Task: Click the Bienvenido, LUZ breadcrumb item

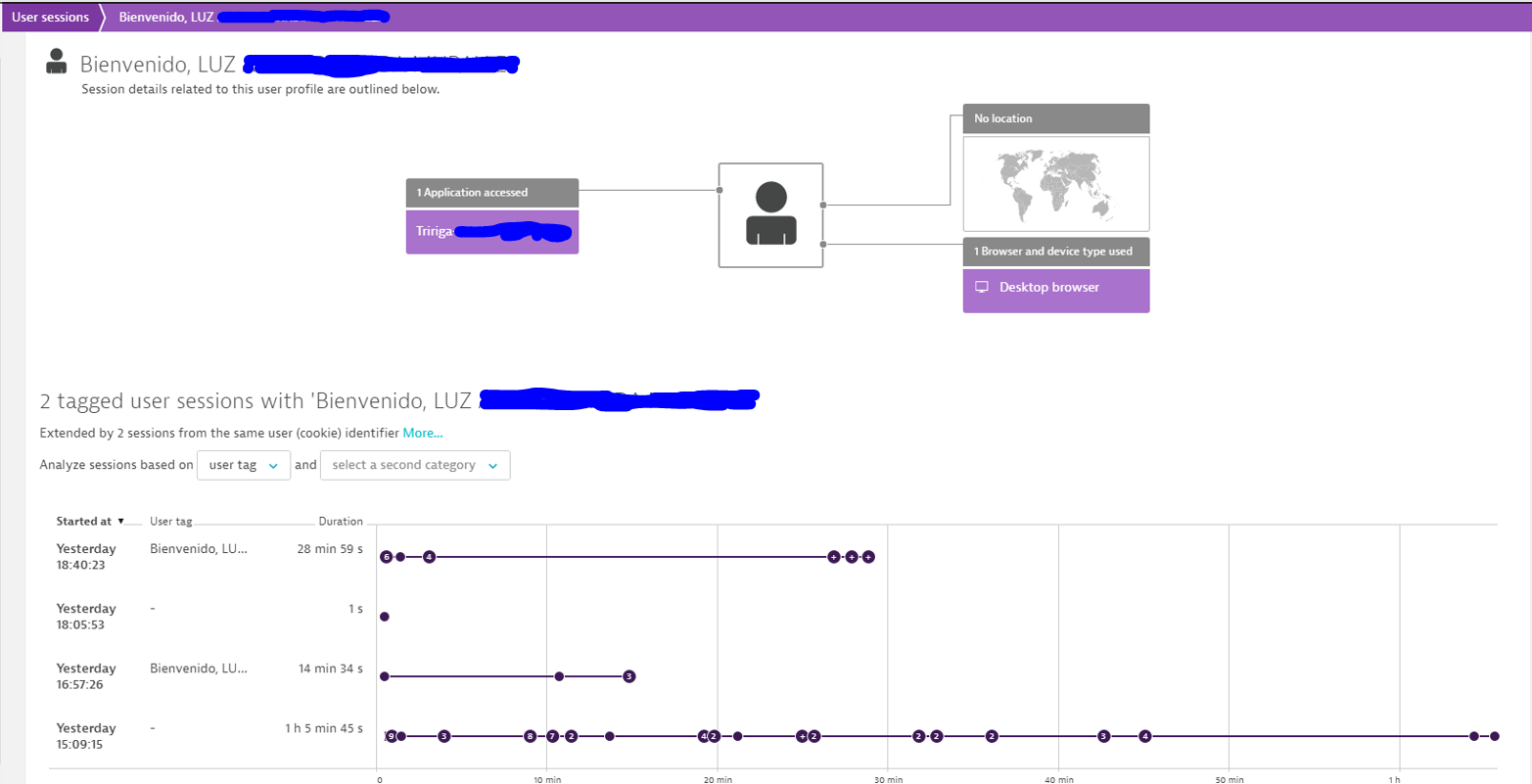Action: pos(164,17)
